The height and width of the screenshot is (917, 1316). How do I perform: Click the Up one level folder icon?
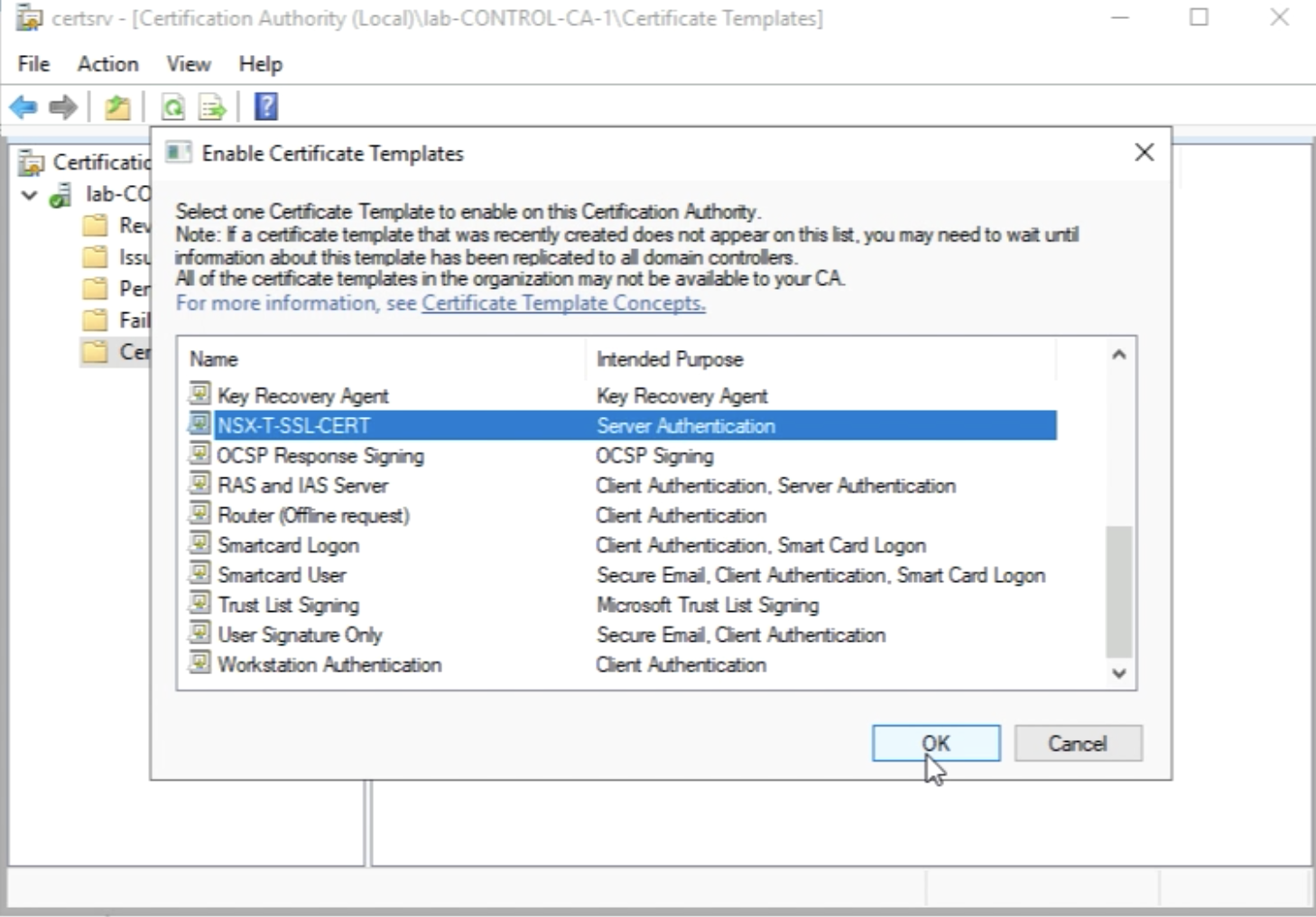117,107
